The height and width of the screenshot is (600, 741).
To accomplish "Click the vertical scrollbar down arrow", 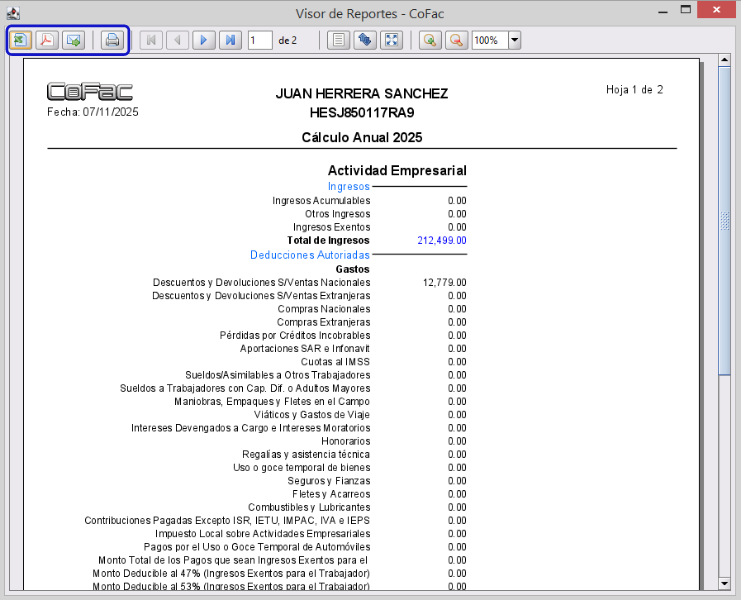I will 724,583.
